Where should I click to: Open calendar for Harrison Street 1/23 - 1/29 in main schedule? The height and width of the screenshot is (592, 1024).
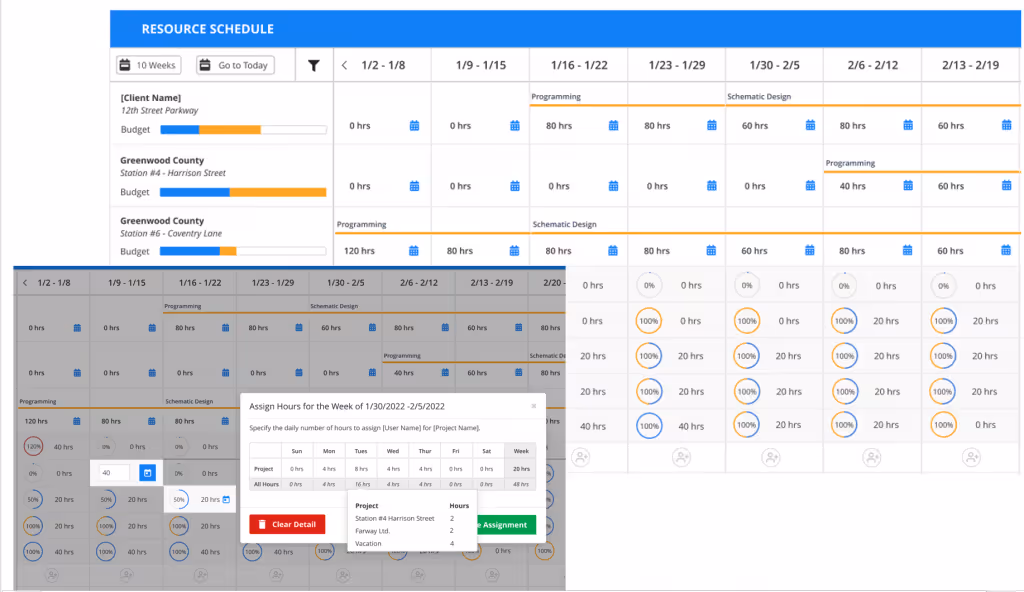(711, 186)
